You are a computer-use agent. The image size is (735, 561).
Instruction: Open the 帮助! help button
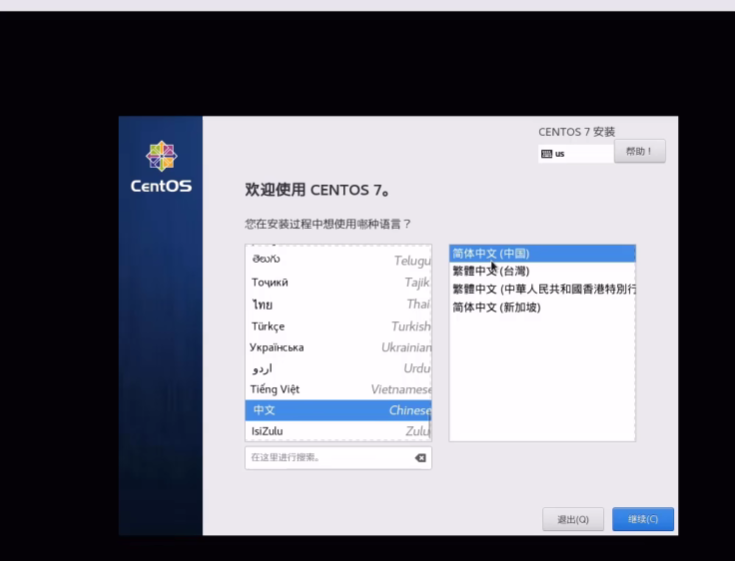click(639, 151)
